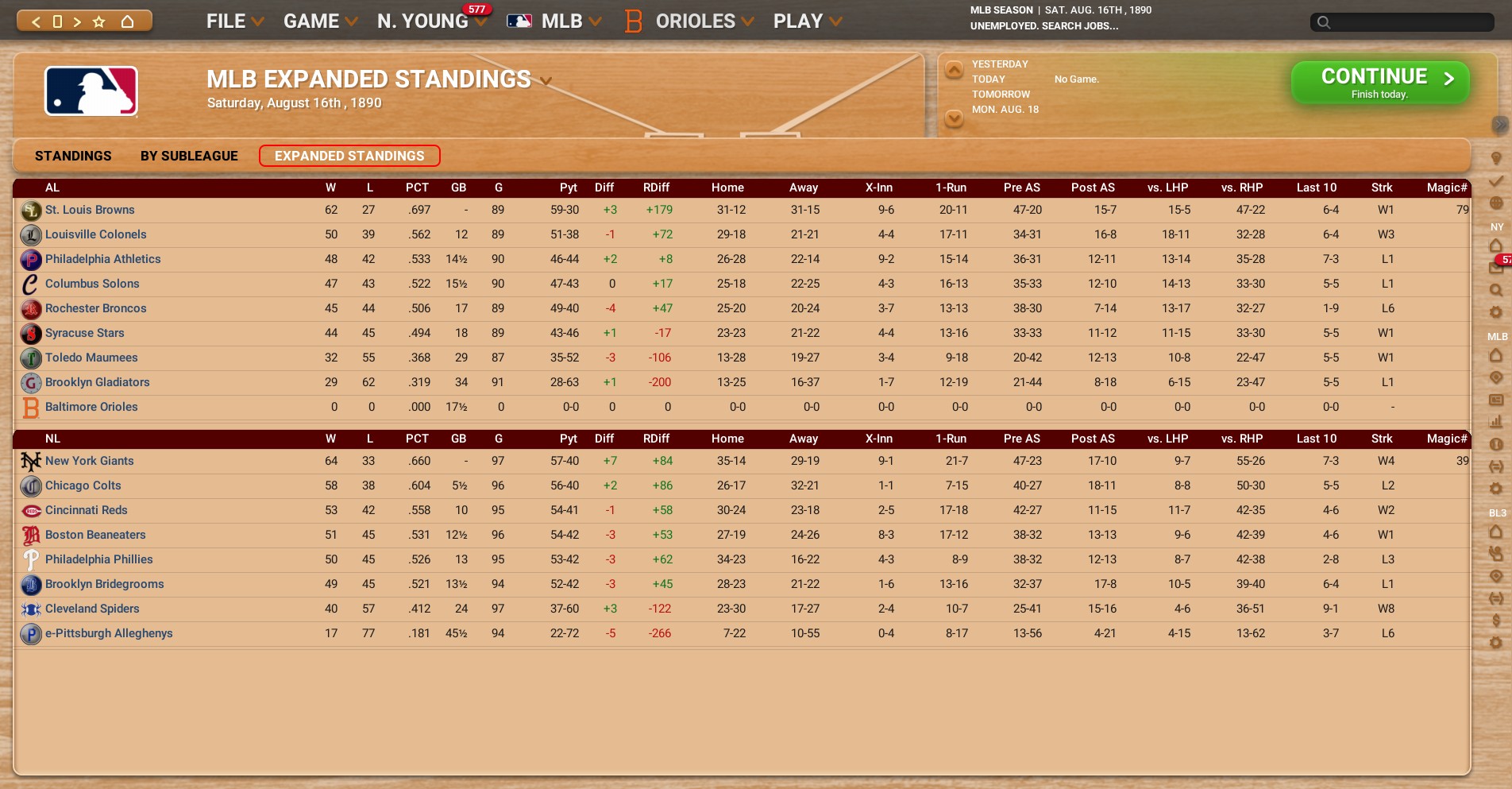The width and height of the screenshot is (1512, 789).
Task: Click the St. Louis Browns logo
Action: tap(31, 211)
